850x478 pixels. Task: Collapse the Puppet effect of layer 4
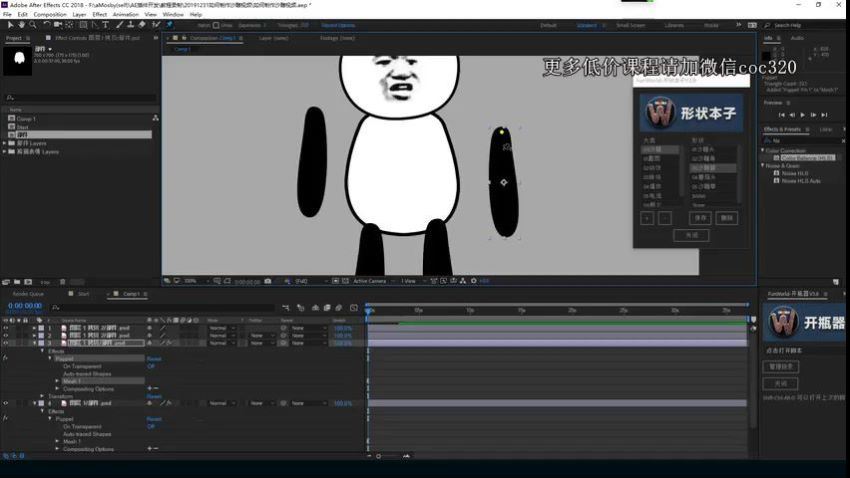click(x=50, y=418)
